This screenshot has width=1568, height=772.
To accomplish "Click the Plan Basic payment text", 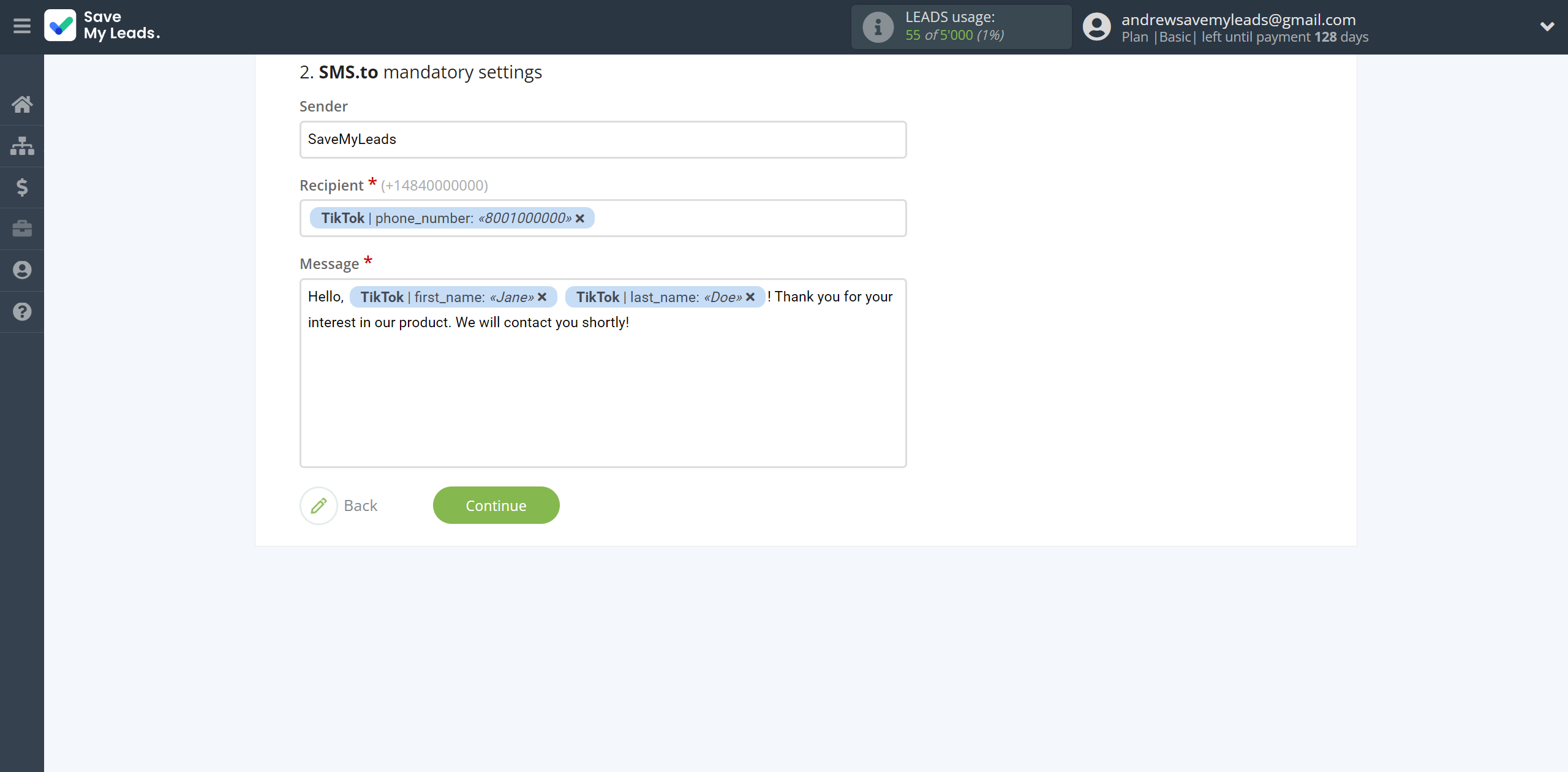I will point(1245,37).
